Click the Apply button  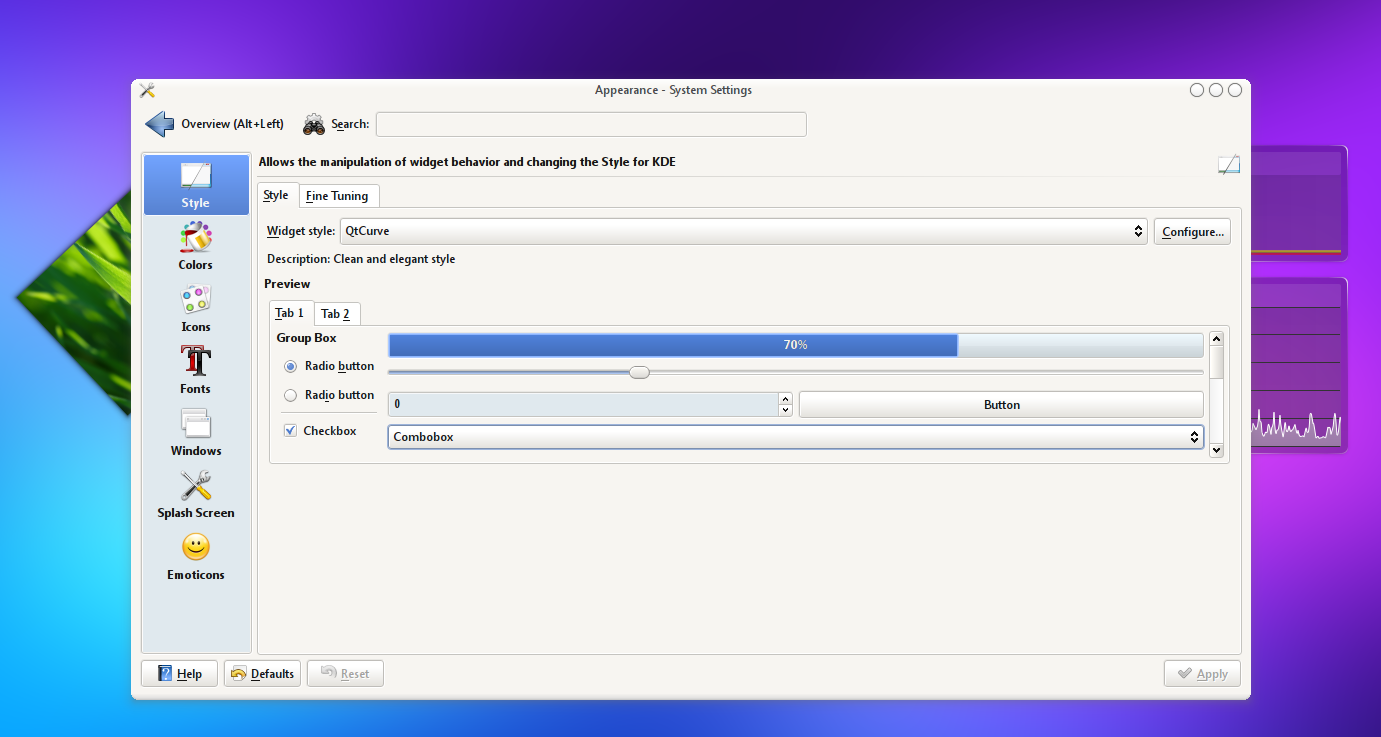[x=1202, y=674]
